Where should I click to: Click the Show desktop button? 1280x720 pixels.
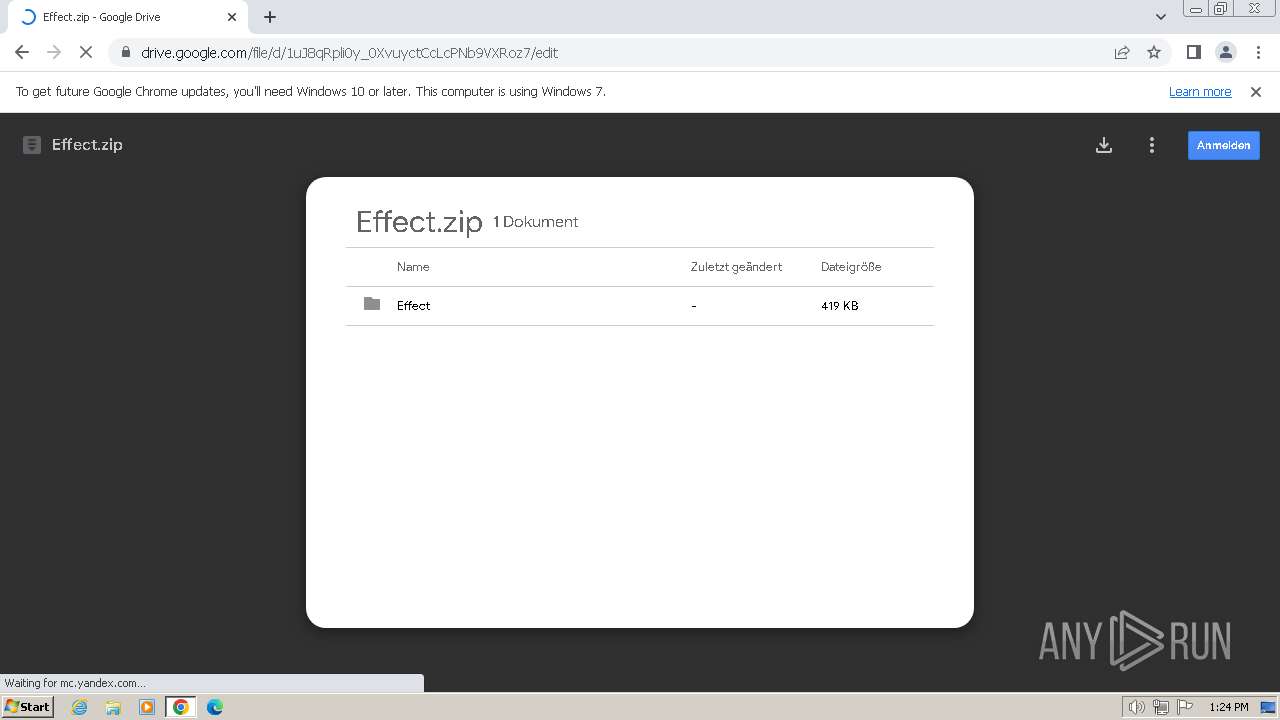point(1269,707)
